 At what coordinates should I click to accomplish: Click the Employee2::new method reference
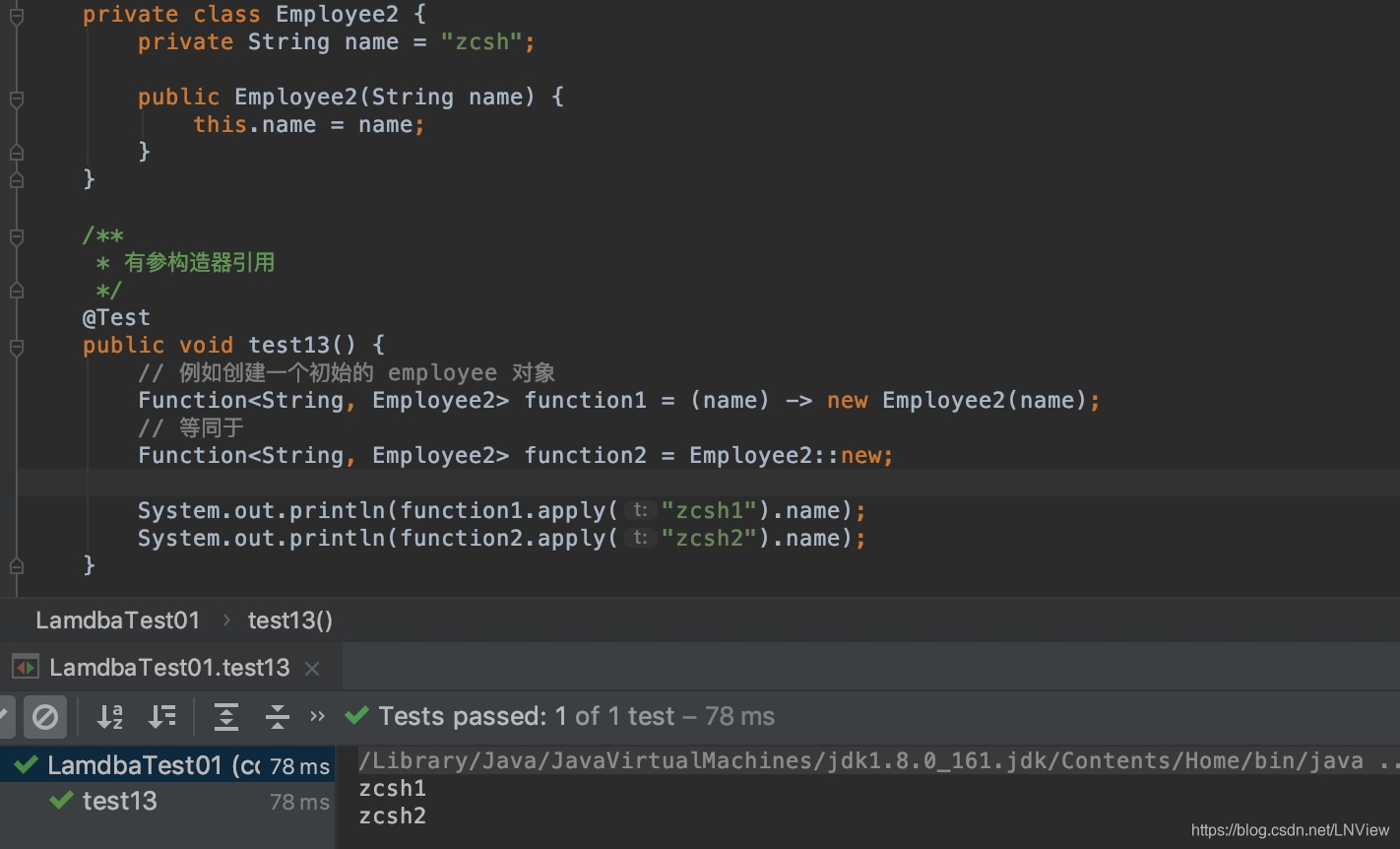point(785,455)
